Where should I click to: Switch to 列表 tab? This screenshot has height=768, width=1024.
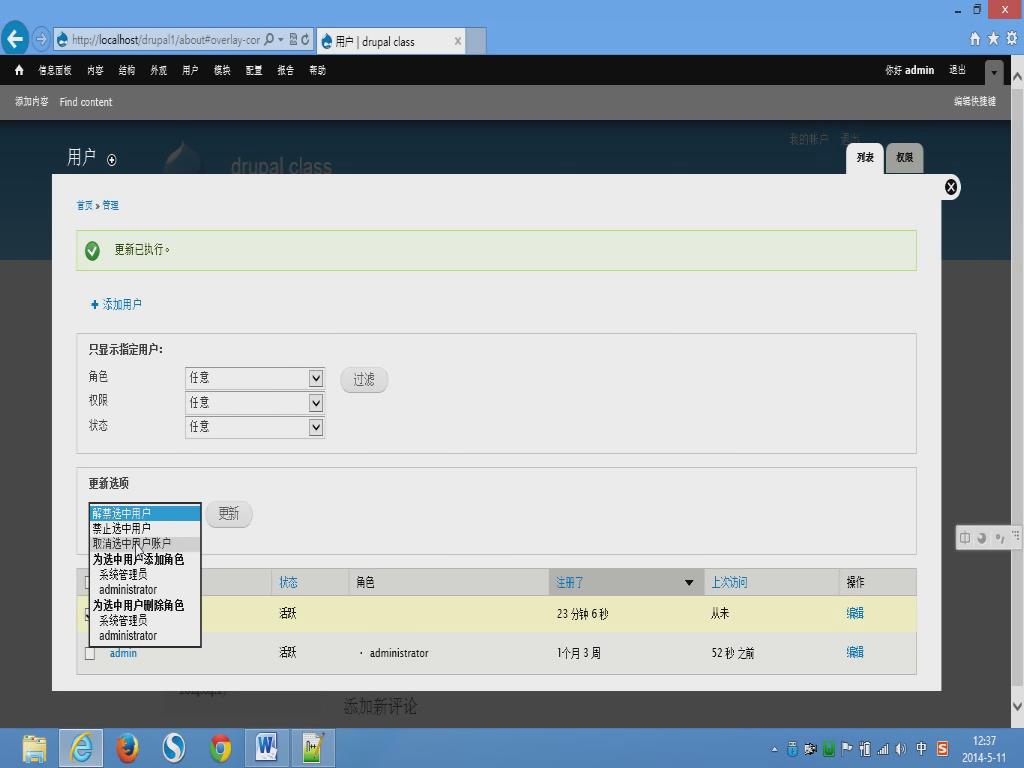point(865,158)
